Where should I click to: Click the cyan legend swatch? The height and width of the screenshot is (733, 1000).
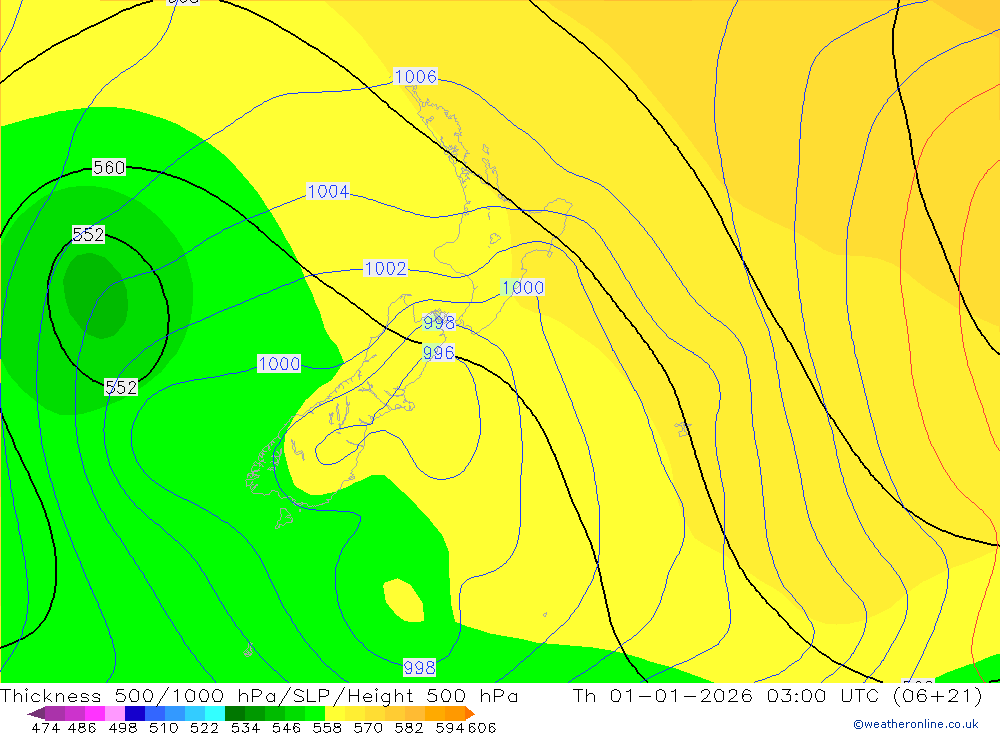215,713
